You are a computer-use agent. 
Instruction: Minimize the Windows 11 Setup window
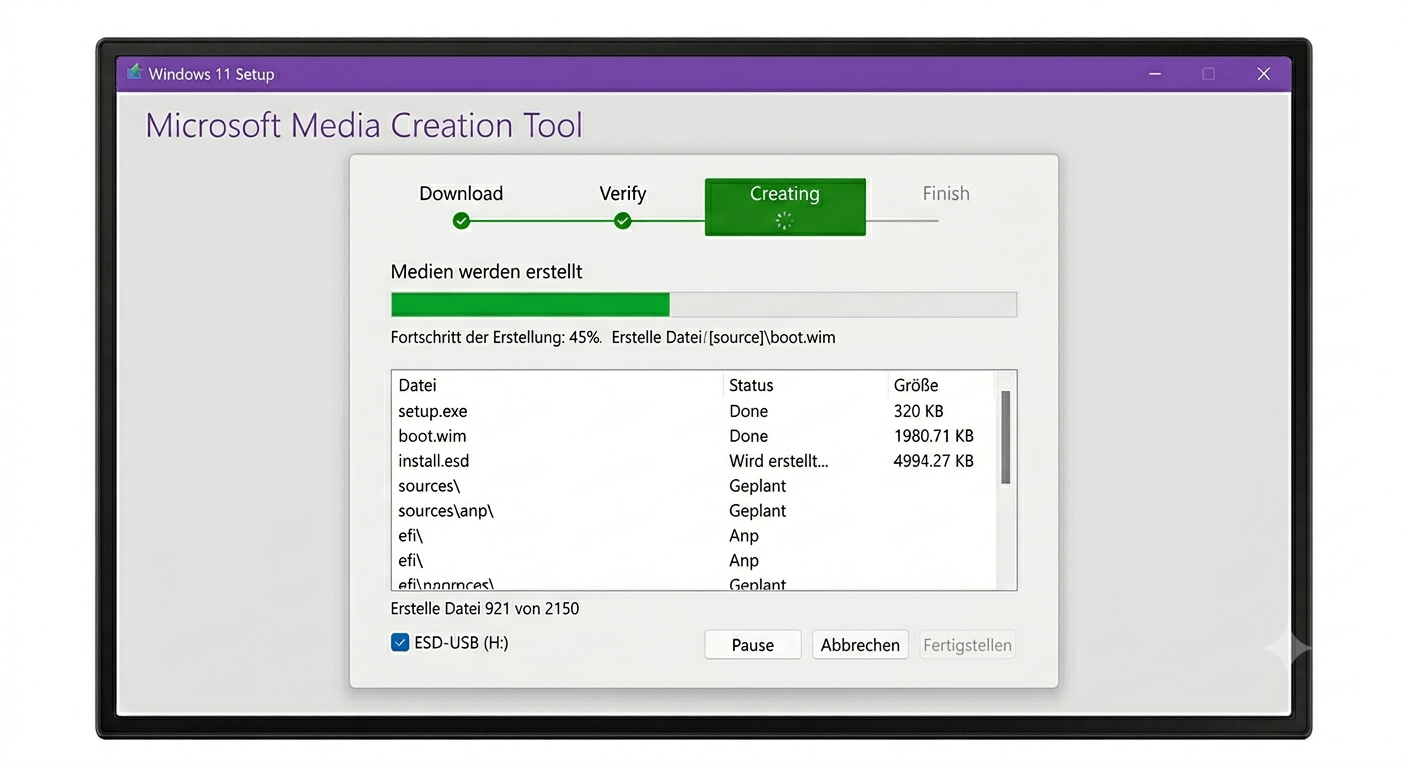point(1155,74)
